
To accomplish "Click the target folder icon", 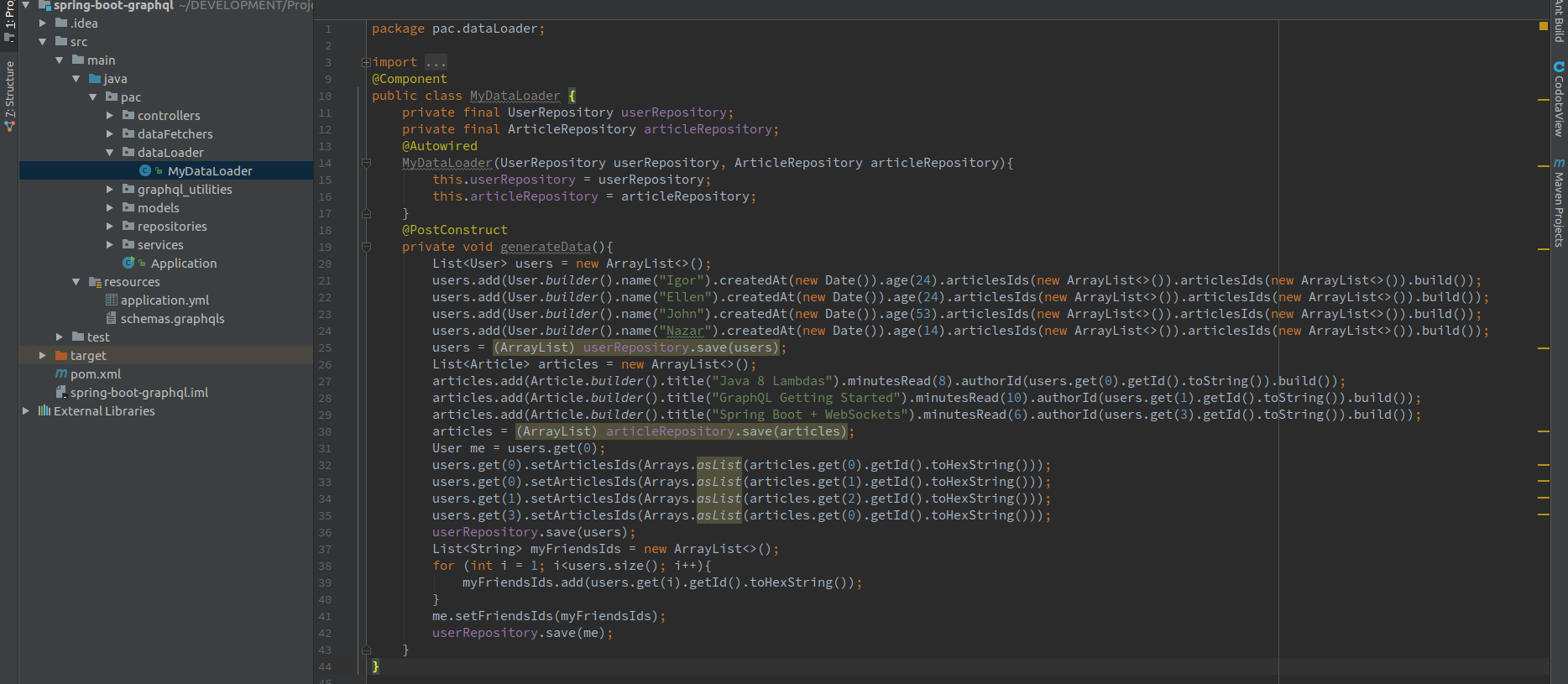I will coord(61,355).
